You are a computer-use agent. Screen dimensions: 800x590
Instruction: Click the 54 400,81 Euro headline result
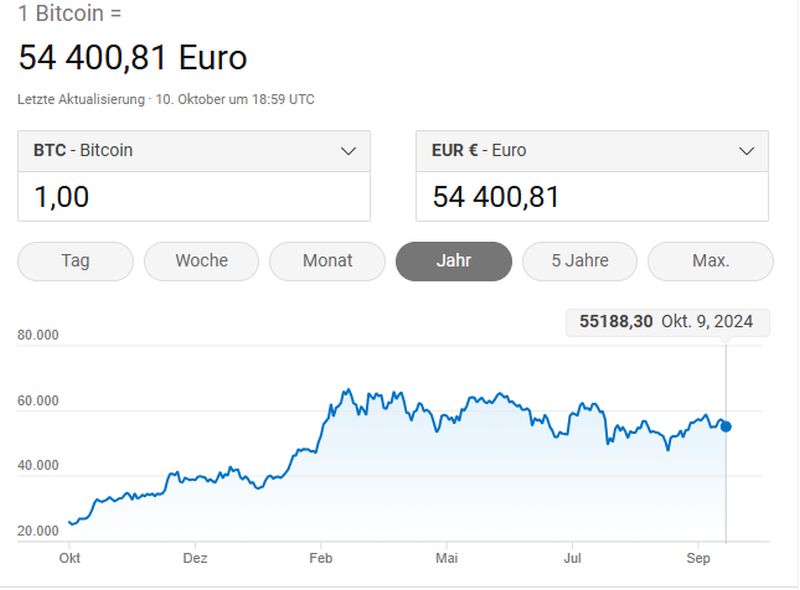tap(132, 57)
